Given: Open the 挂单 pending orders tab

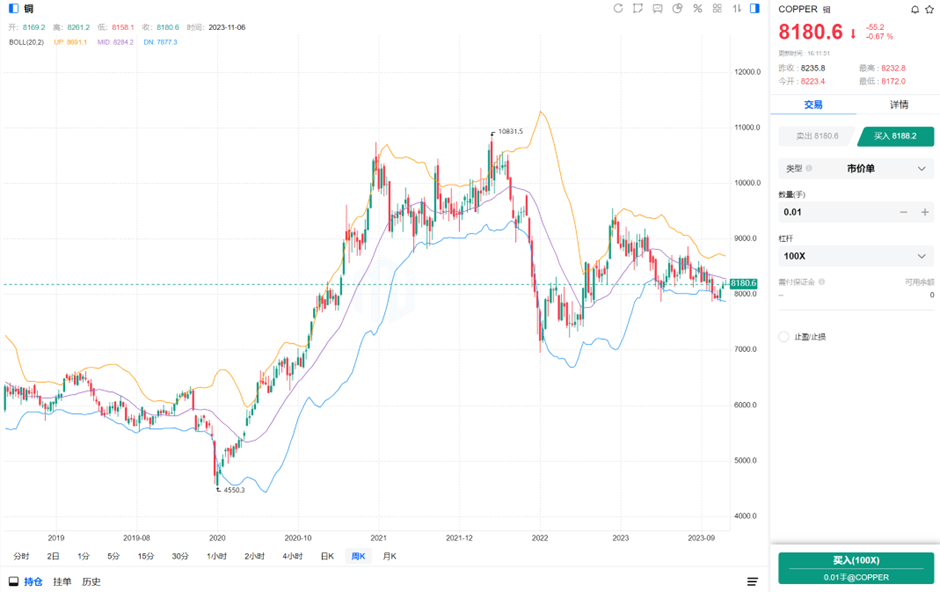Looking at the screenshot, I should tap(62, 582).
